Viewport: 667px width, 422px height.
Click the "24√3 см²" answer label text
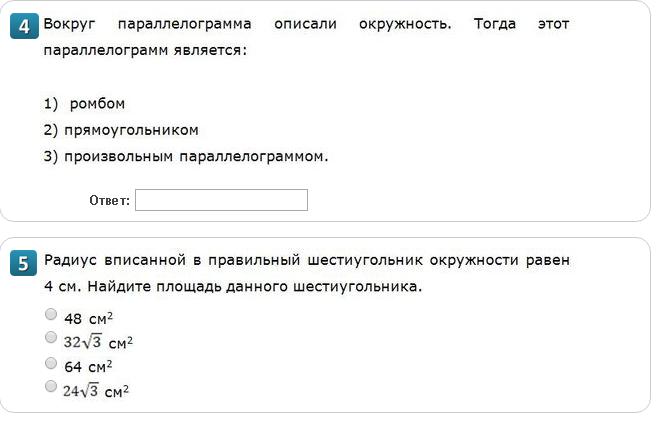[x=96, y=391]
